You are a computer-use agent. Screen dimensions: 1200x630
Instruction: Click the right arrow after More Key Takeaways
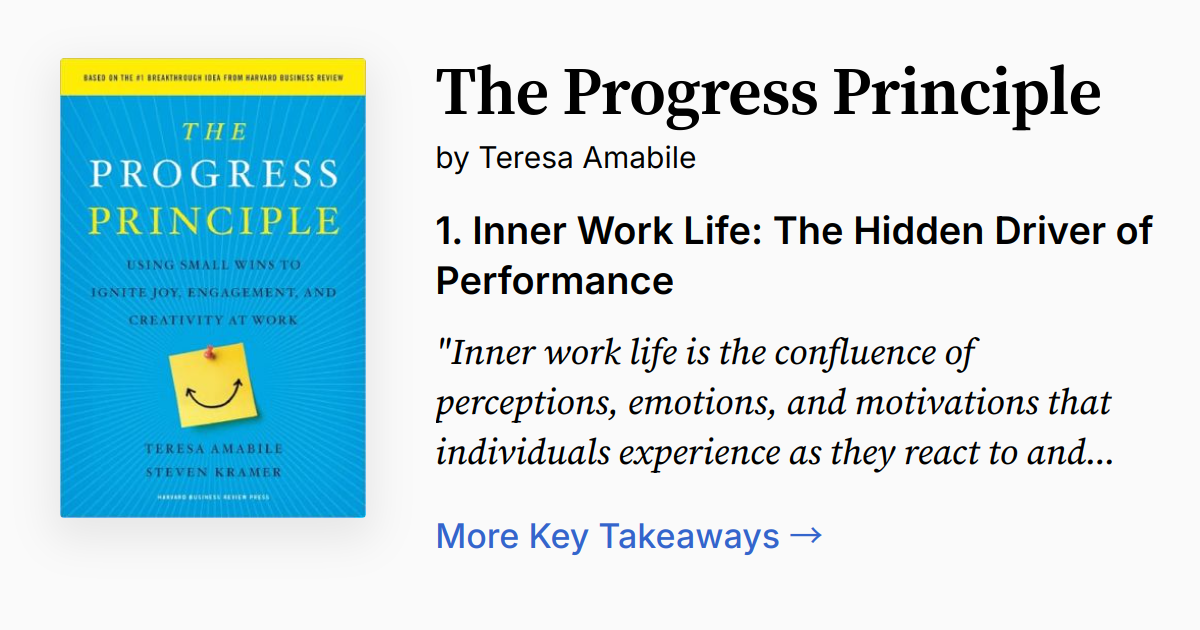click(x=806, y=536)
